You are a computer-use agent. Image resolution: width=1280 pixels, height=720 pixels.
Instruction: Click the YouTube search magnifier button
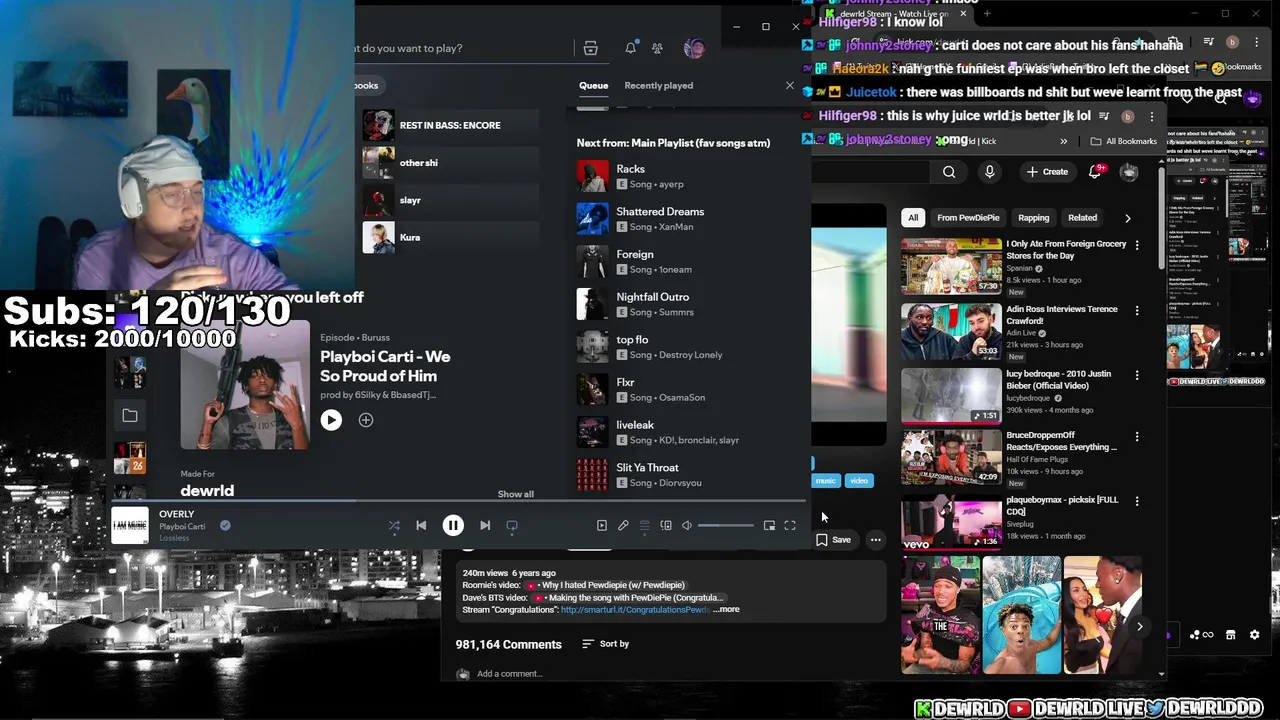point(949,172)
